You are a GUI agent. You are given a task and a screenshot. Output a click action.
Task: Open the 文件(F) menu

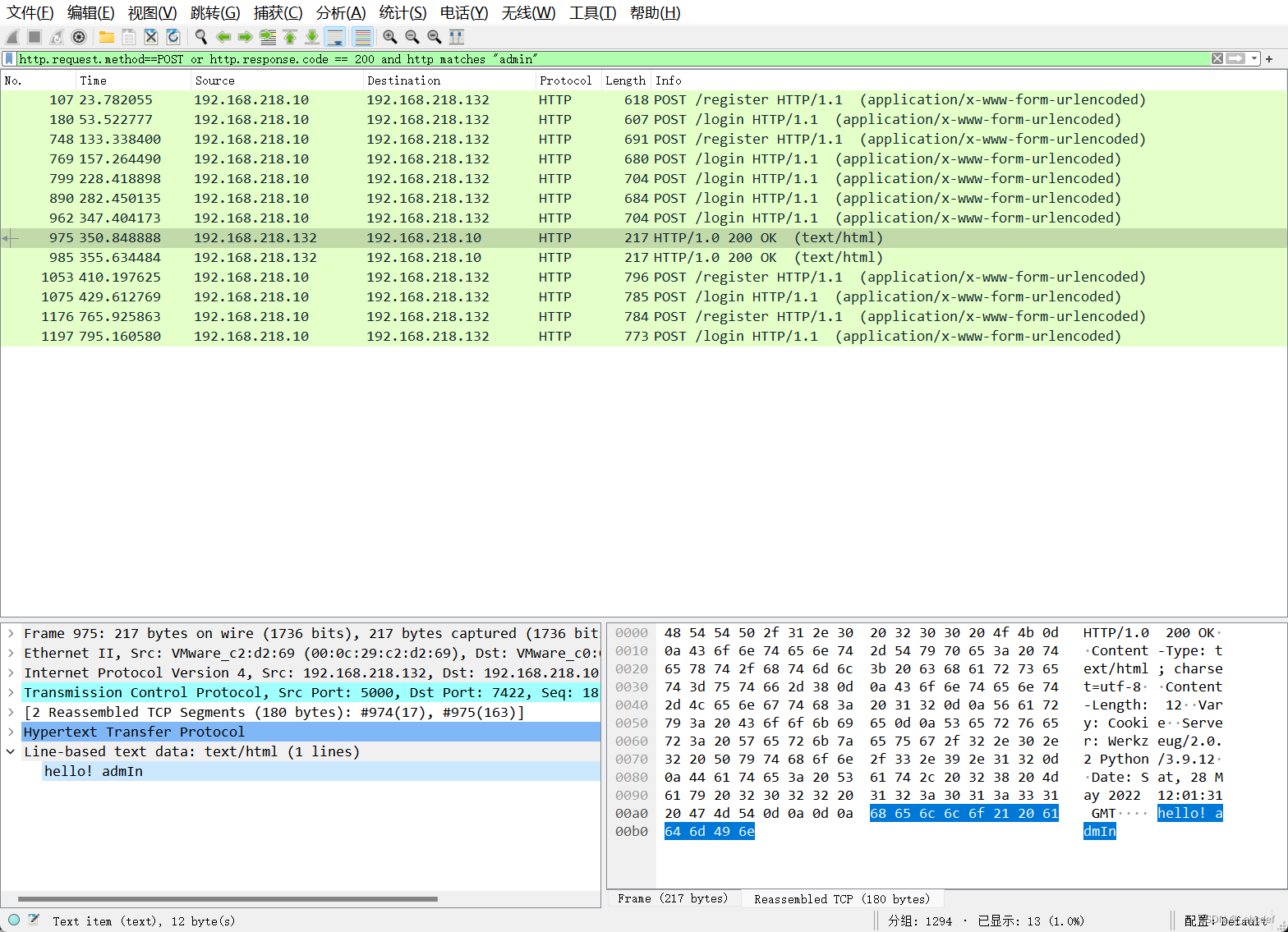click(30, 13)
